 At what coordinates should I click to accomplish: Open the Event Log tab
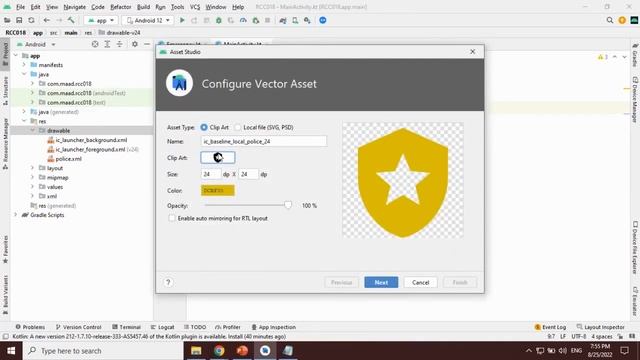click(x=550, y=327)
